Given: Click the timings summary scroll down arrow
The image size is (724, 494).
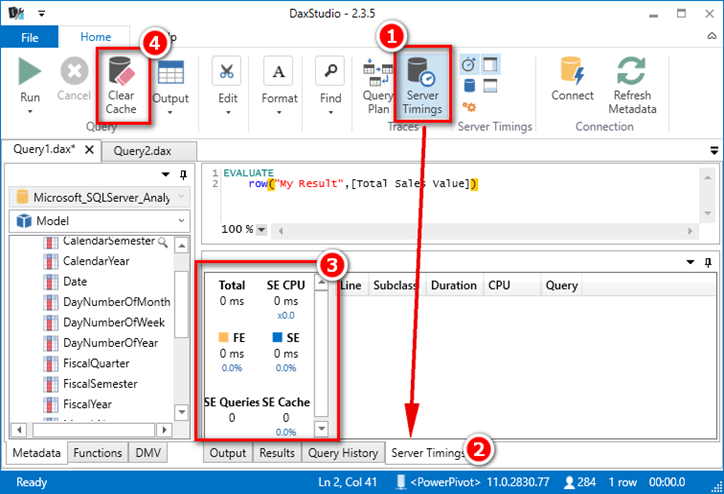Looking at the screenshot, I should click(x=321, y=428).
